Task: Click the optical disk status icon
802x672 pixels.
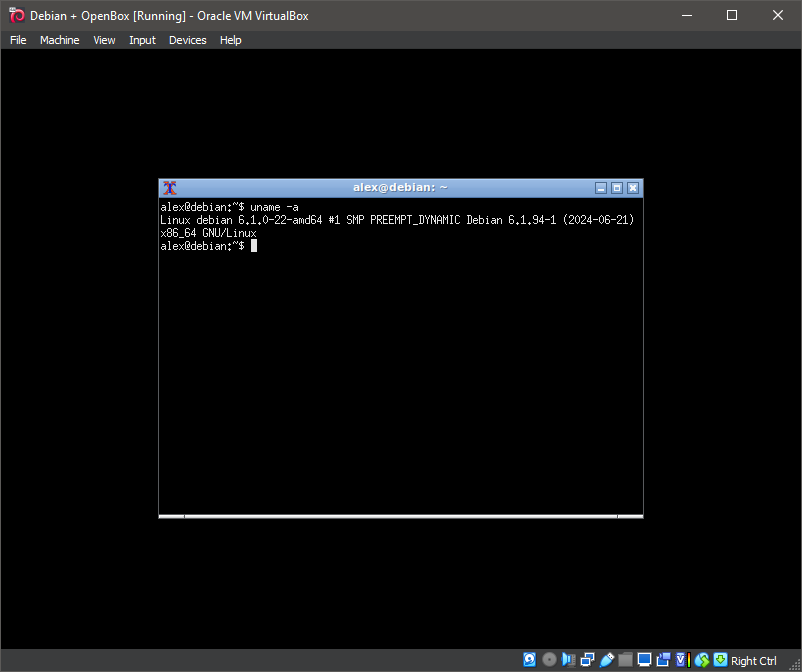Action: [x=549, y=660]
